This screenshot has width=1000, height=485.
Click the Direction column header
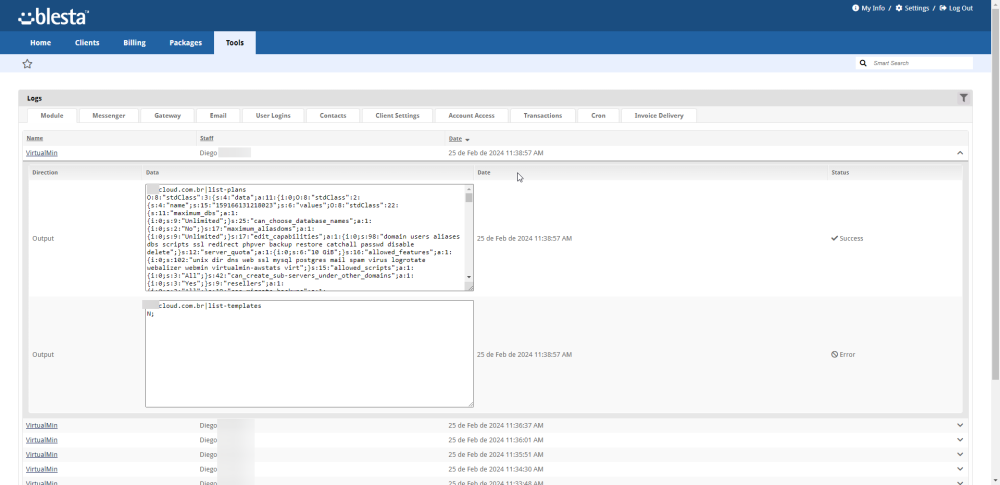pyautogui.click(x=45, y=172)
